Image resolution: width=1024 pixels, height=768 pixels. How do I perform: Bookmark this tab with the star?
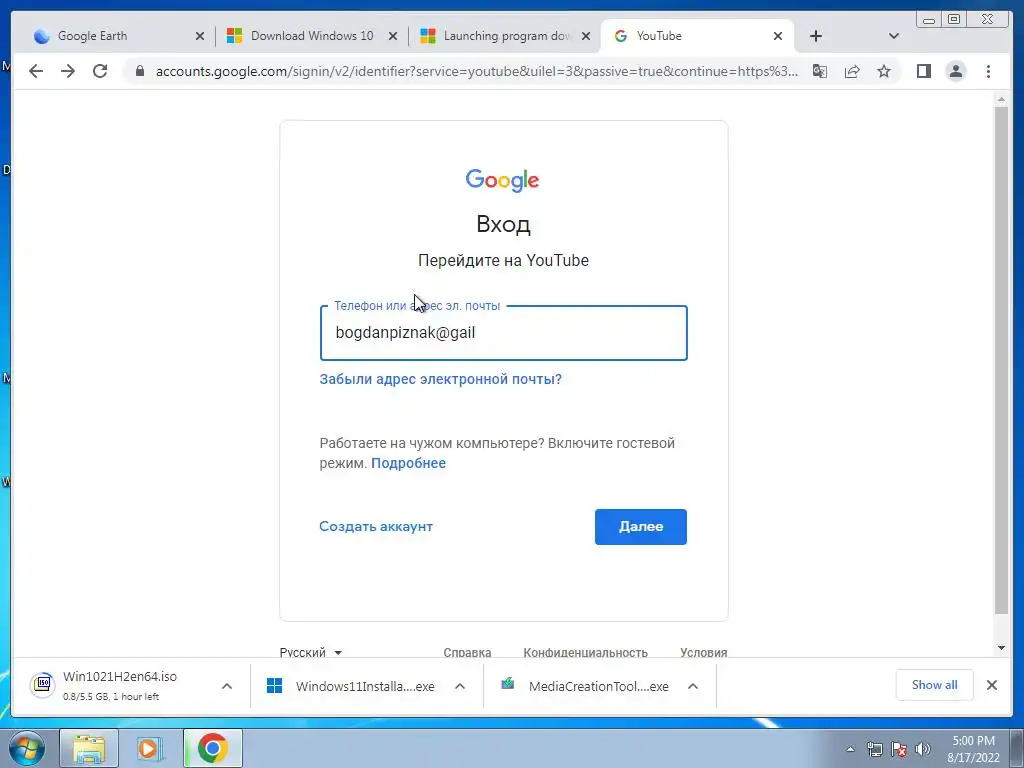[x=884, y=71]
